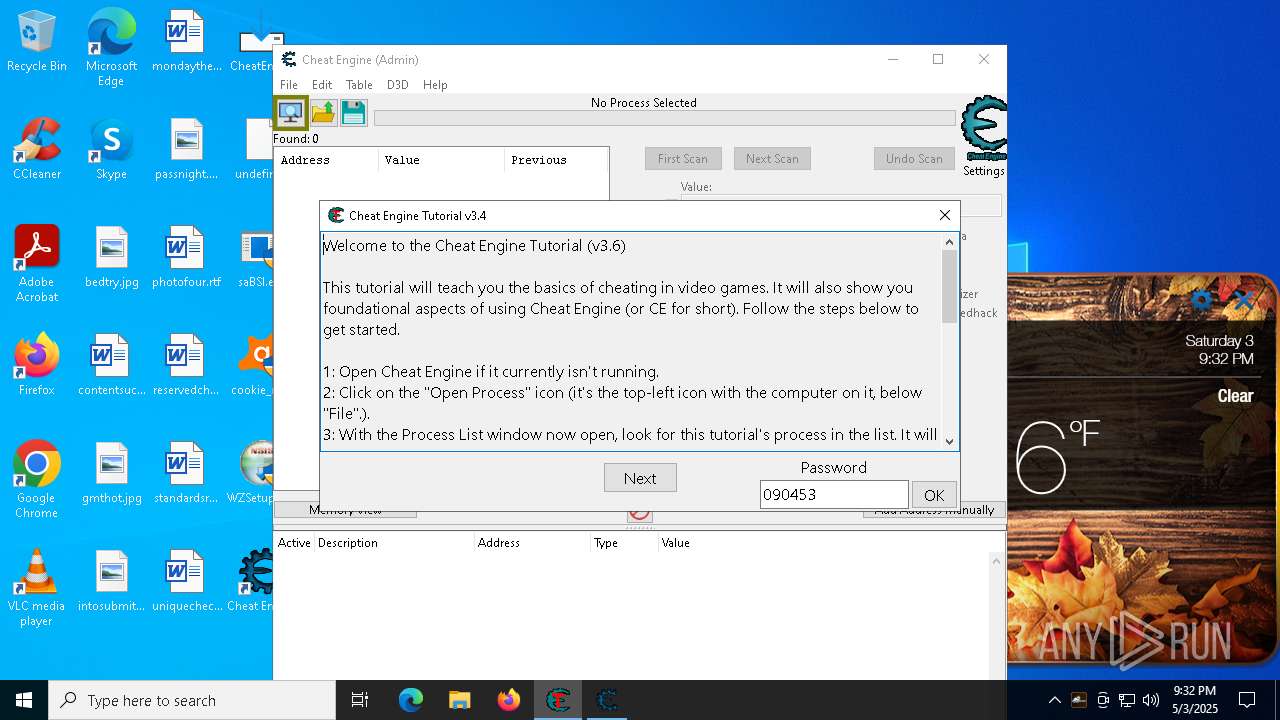This screenshot has height=720, width=1280.
Task: Open Firefox from the taskbar
Action: (508, 700)
